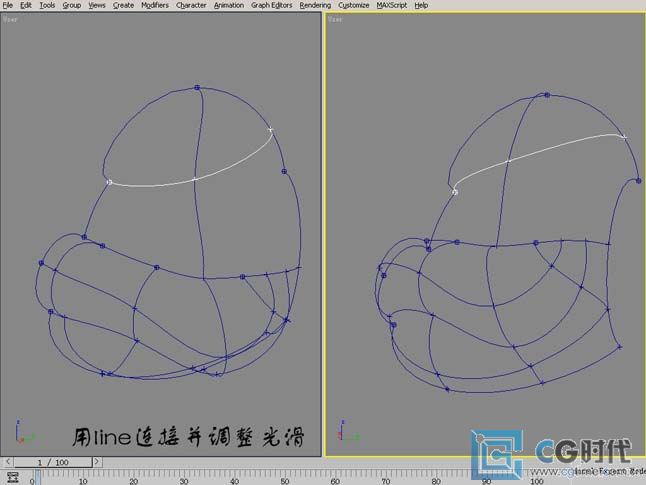Click frame 10 on the trackbar
The image size is (646, 485).
[x=83, y=480]
